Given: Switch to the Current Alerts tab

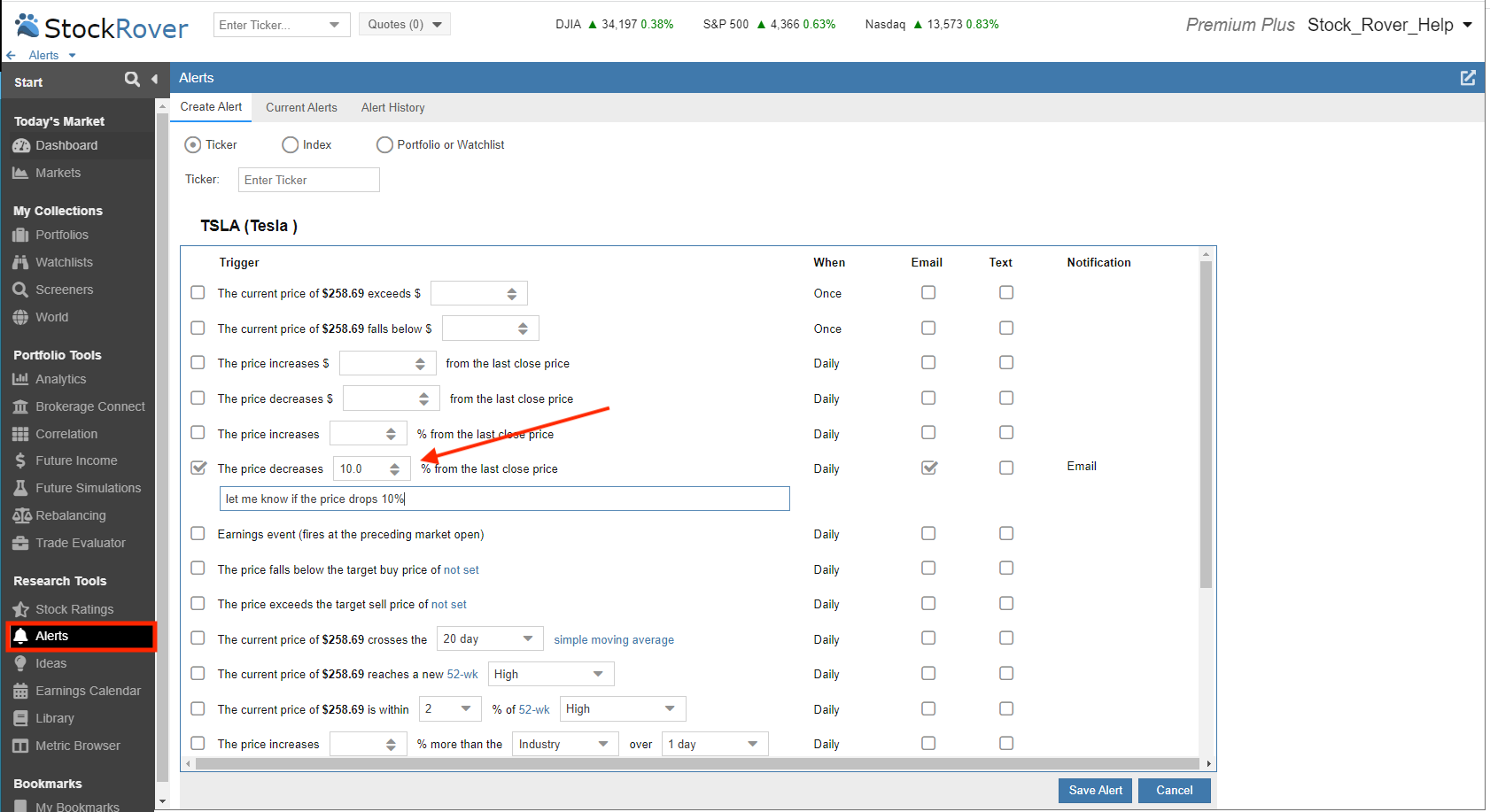Looking at the screenshot, I should (x=301, y=107).
